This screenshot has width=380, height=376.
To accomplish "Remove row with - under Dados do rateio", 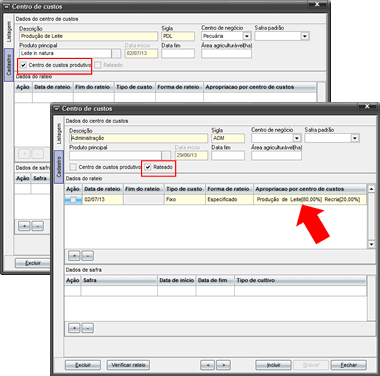I will tap(88, 256).
